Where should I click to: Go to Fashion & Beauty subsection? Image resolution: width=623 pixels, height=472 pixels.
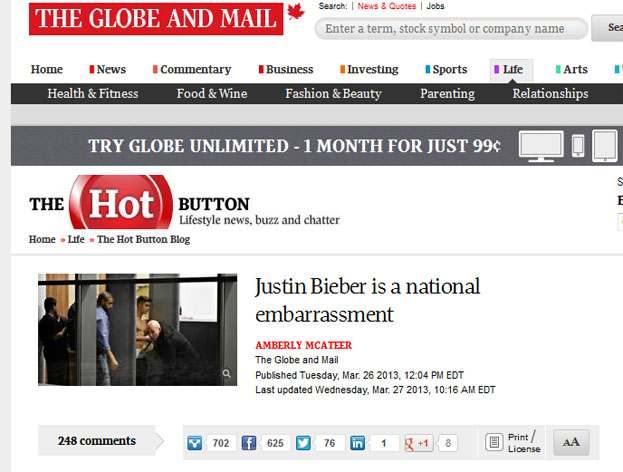point(333,94)
